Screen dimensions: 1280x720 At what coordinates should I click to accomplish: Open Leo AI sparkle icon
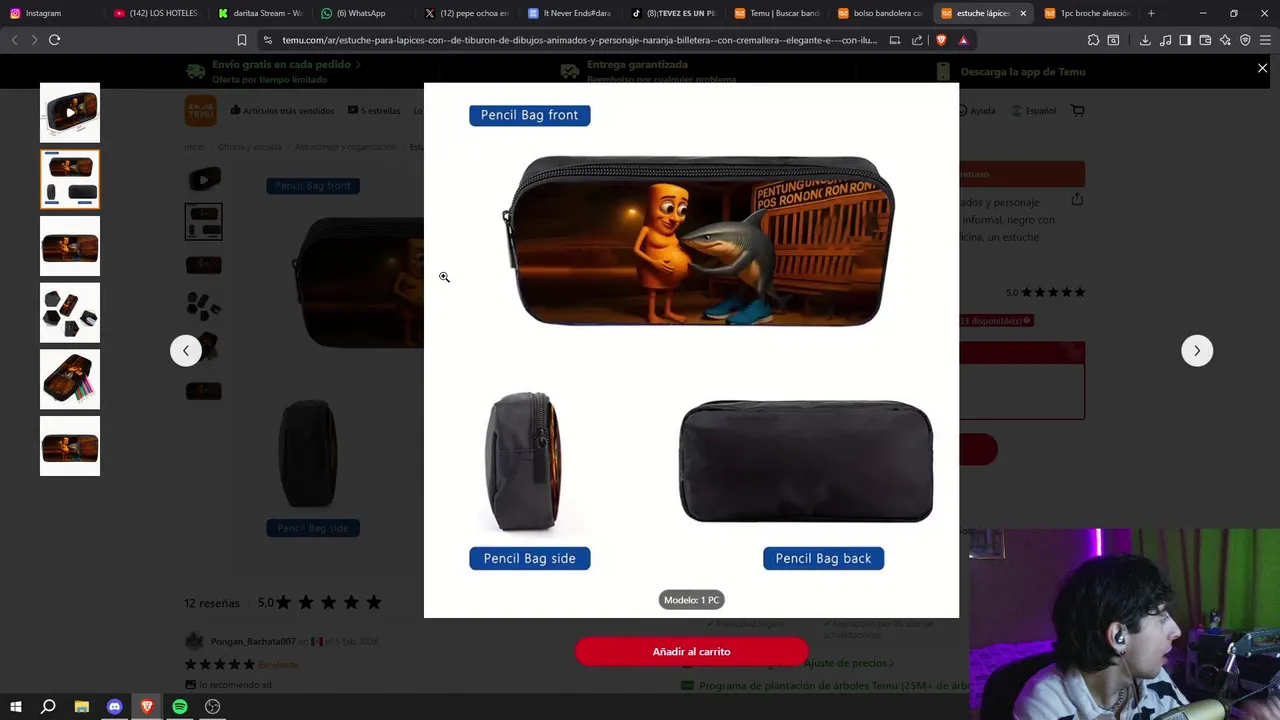click(1225, 40)
